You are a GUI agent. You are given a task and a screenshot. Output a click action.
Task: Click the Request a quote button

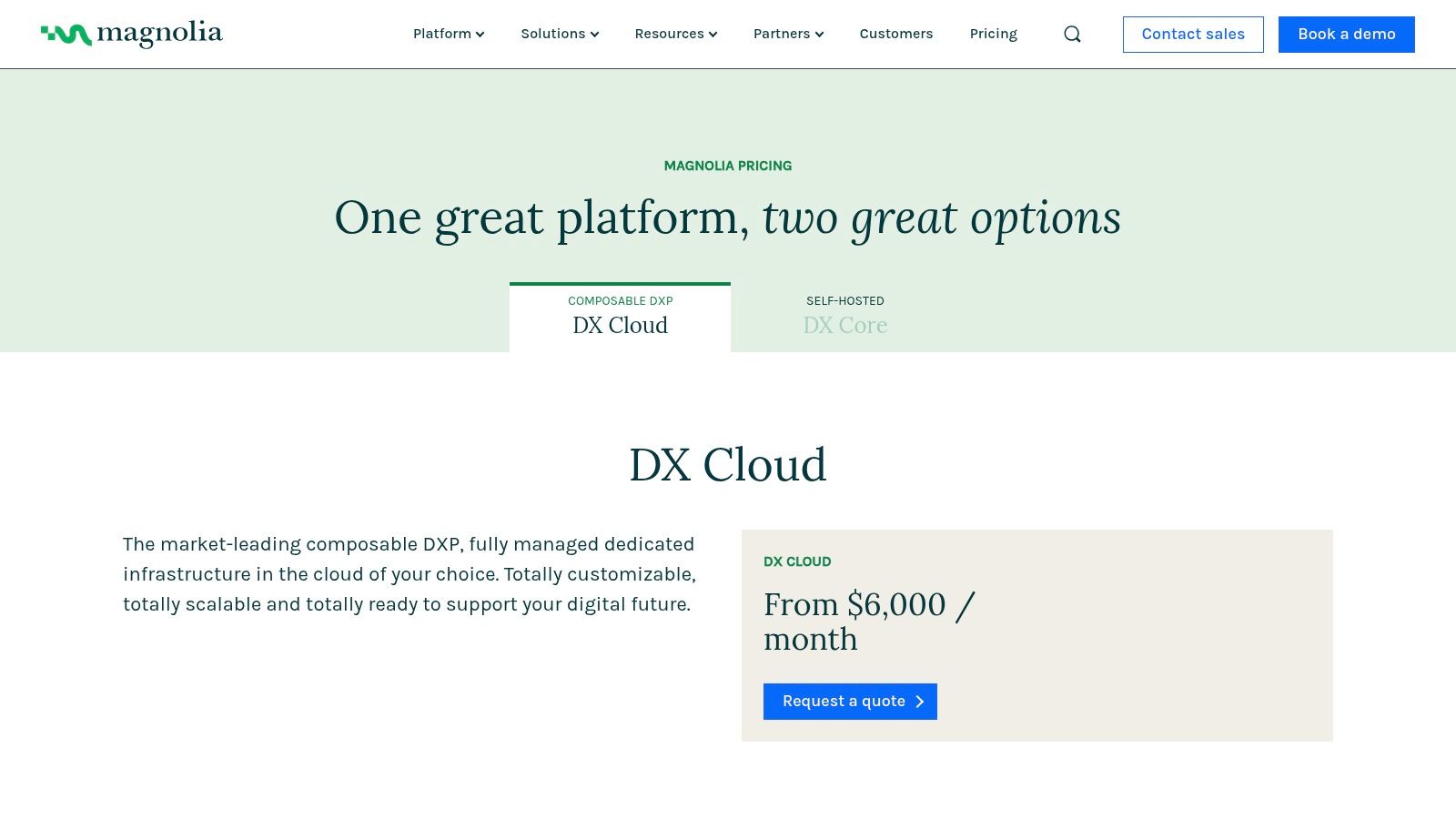click(x=850, y=702)
